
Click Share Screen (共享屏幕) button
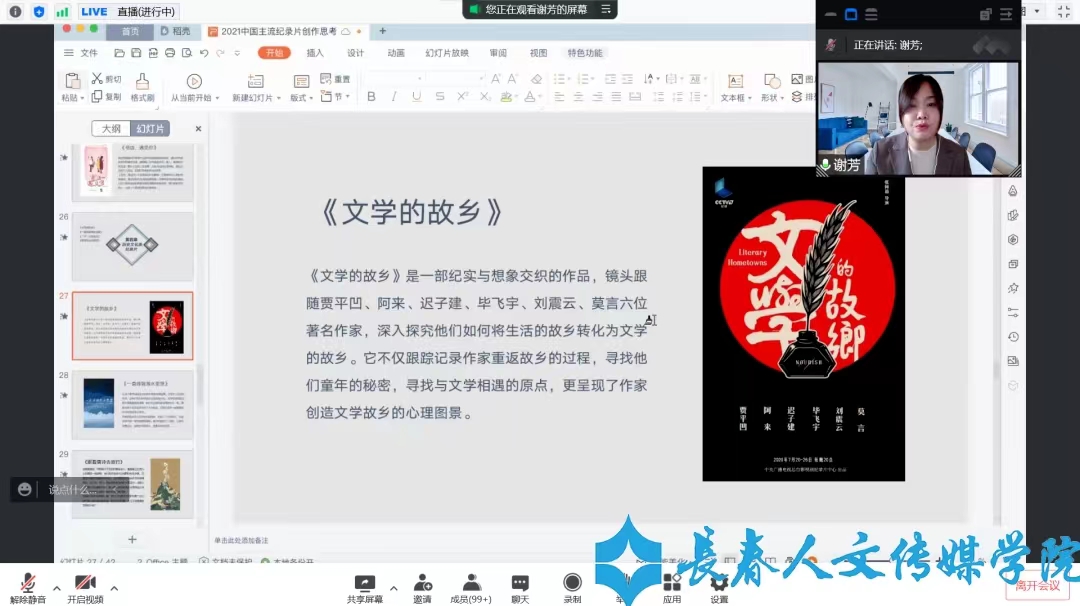click(365, 589)
